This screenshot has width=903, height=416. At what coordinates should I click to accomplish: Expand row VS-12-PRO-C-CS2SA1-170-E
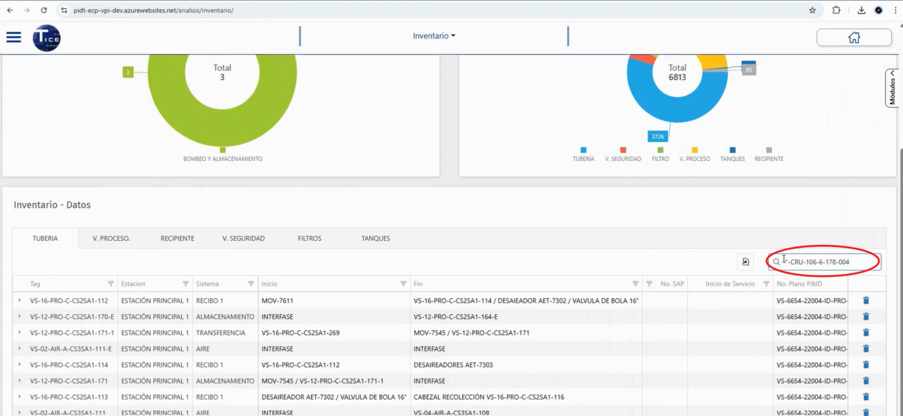coord(19,316)
